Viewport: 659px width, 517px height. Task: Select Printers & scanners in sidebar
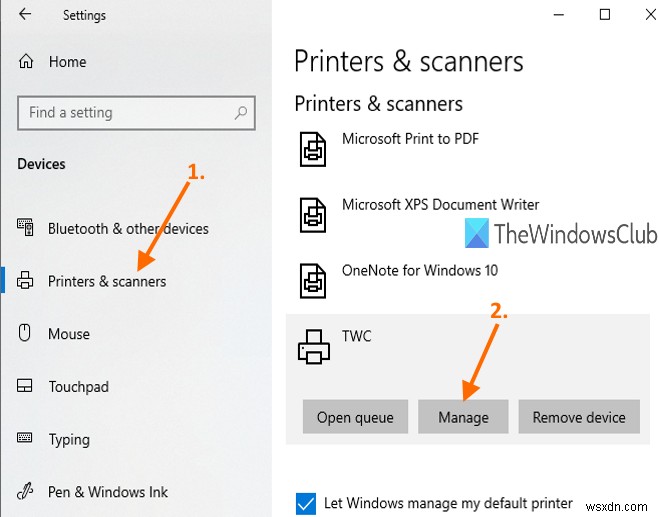(107, 281)
